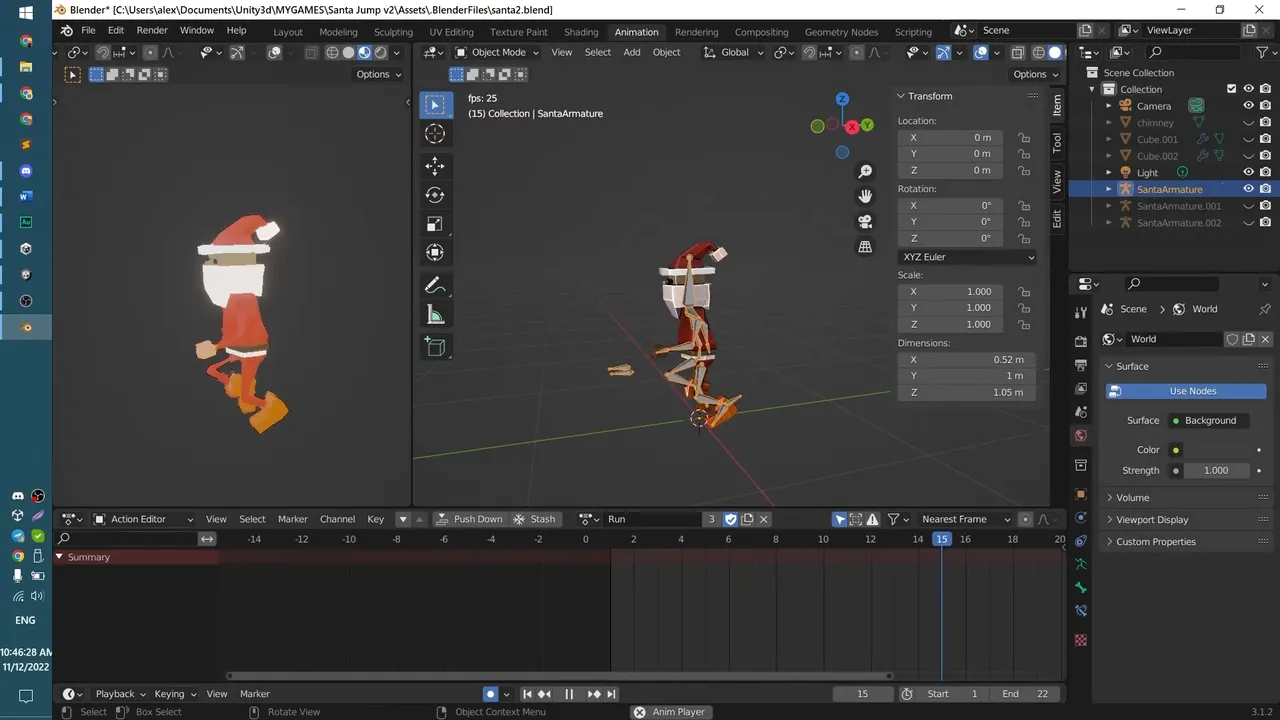Choose the Move tool
Image resolution: width=1280 pixels, height=720 pixels.
[x=435, y=166]
